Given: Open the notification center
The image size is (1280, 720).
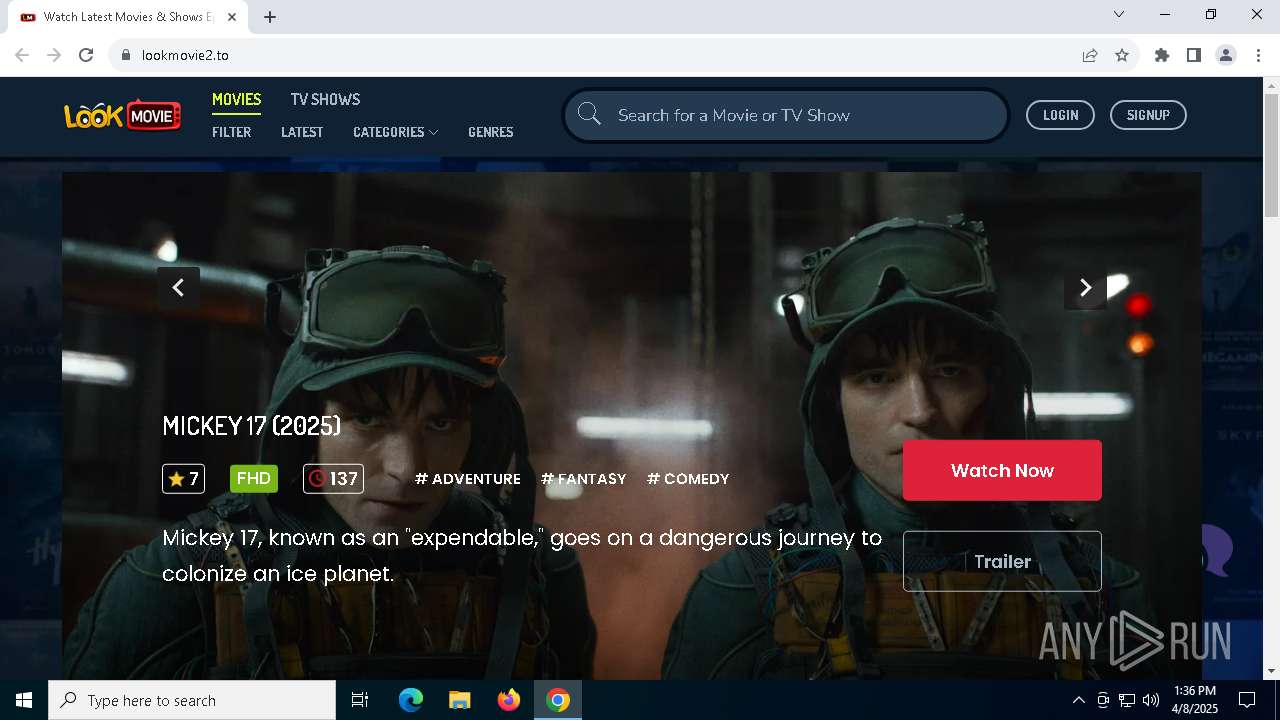Looking at the screenshot, I should (1247, 700).
